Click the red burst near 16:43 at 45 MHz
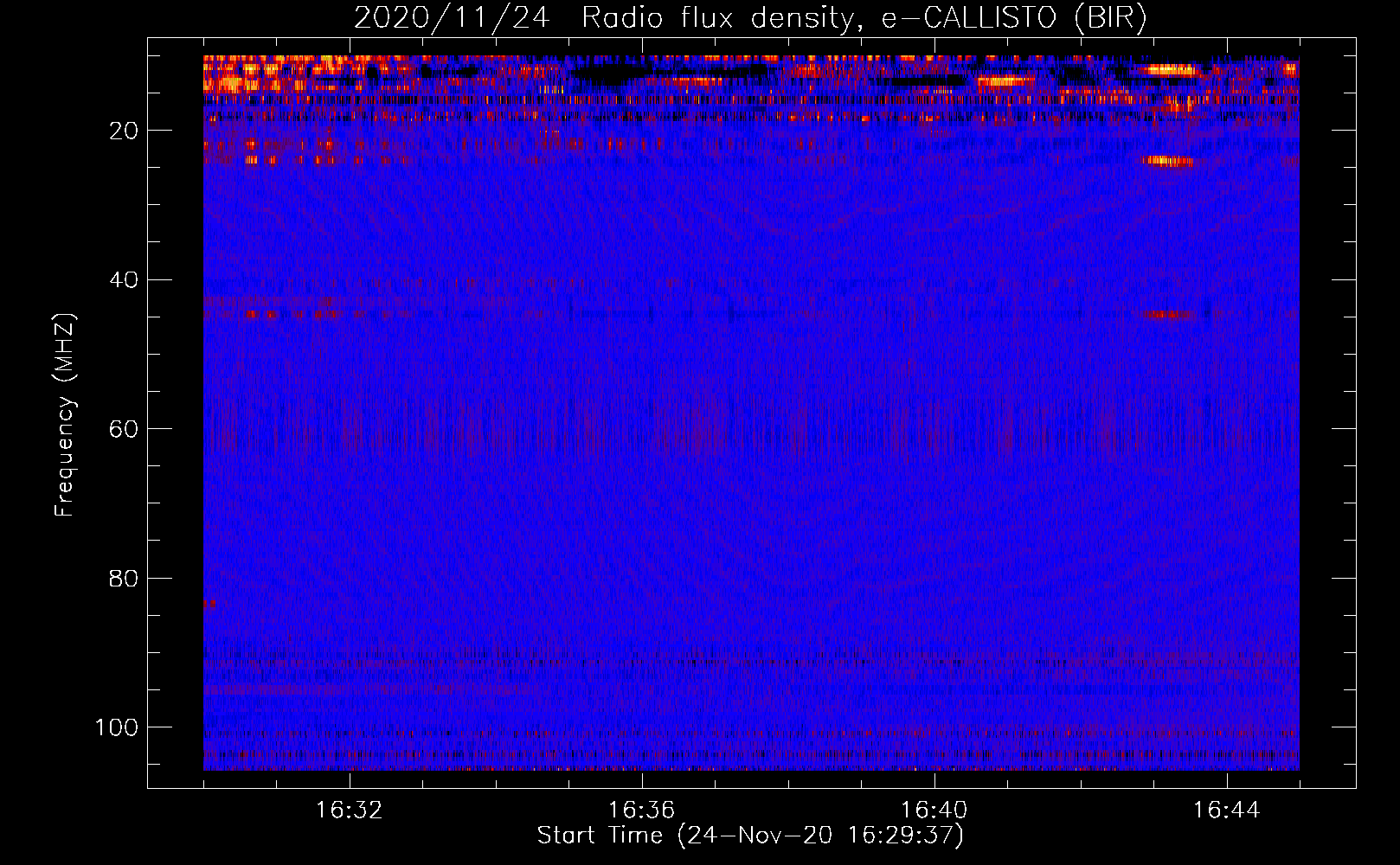Screen dimensions: 1400x865 point(1166,315)
